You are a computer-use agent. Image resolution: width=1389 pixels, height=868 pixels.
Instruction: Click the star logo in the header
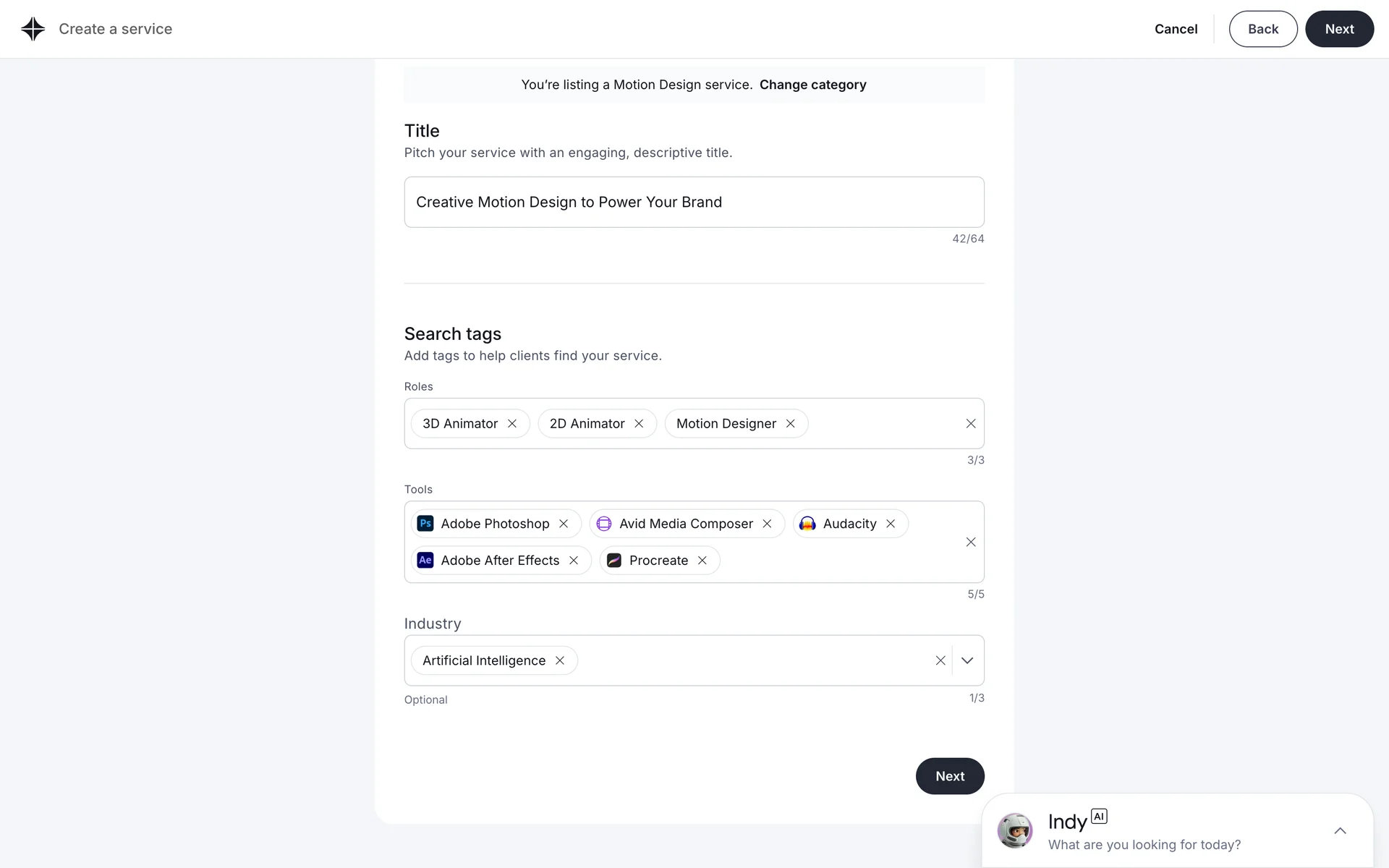tap(33, 29)
